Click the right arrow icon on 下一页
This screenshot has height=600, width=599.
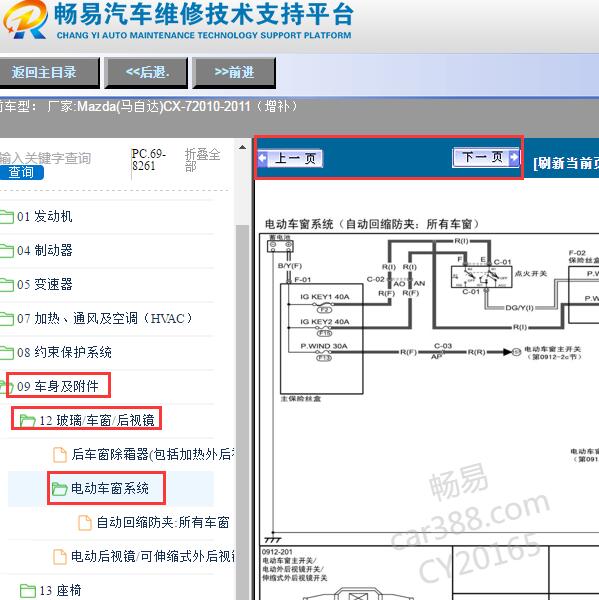click(x=514, y=157)
